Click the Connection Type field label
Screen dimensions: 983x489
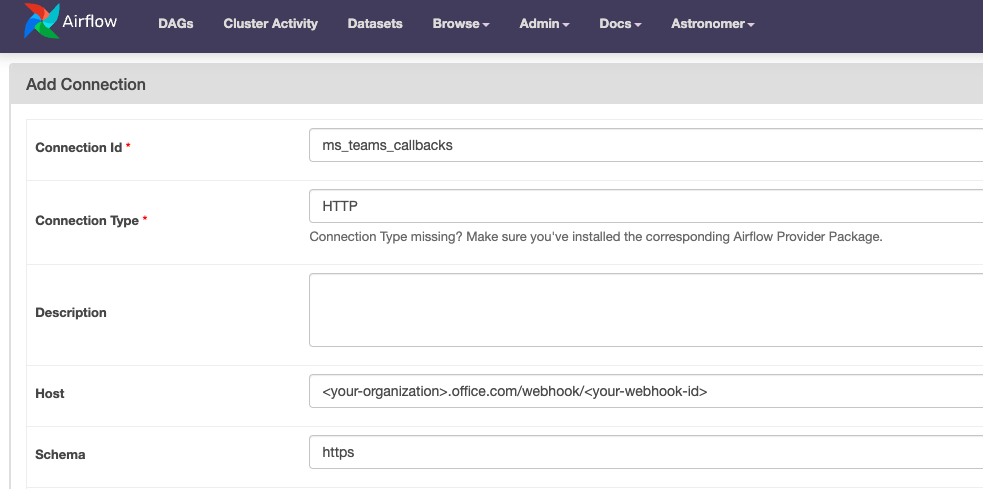tap(86, 220)
